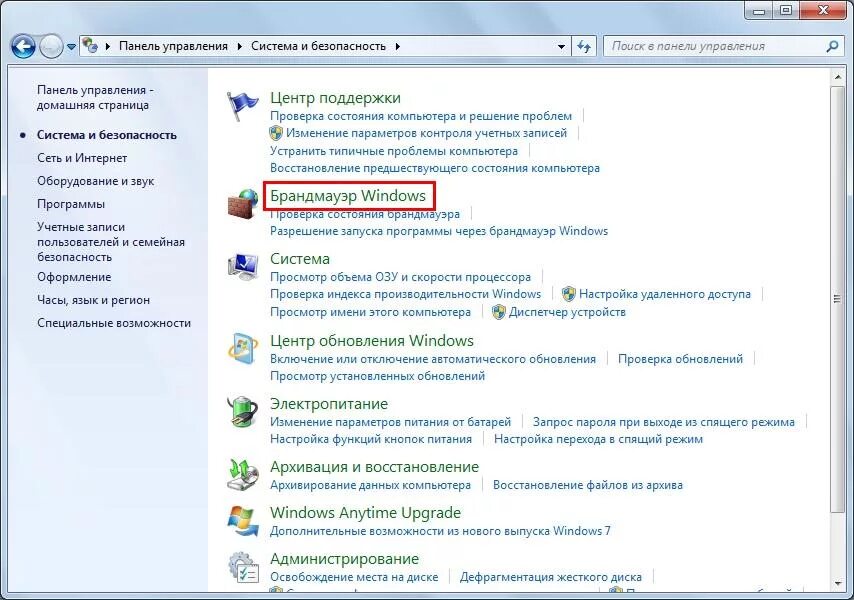The width and height of the screenshot is (854, 600).
Task: Click shield icon beside Изменение параметров контроля
Action: (x=276, y=133)
